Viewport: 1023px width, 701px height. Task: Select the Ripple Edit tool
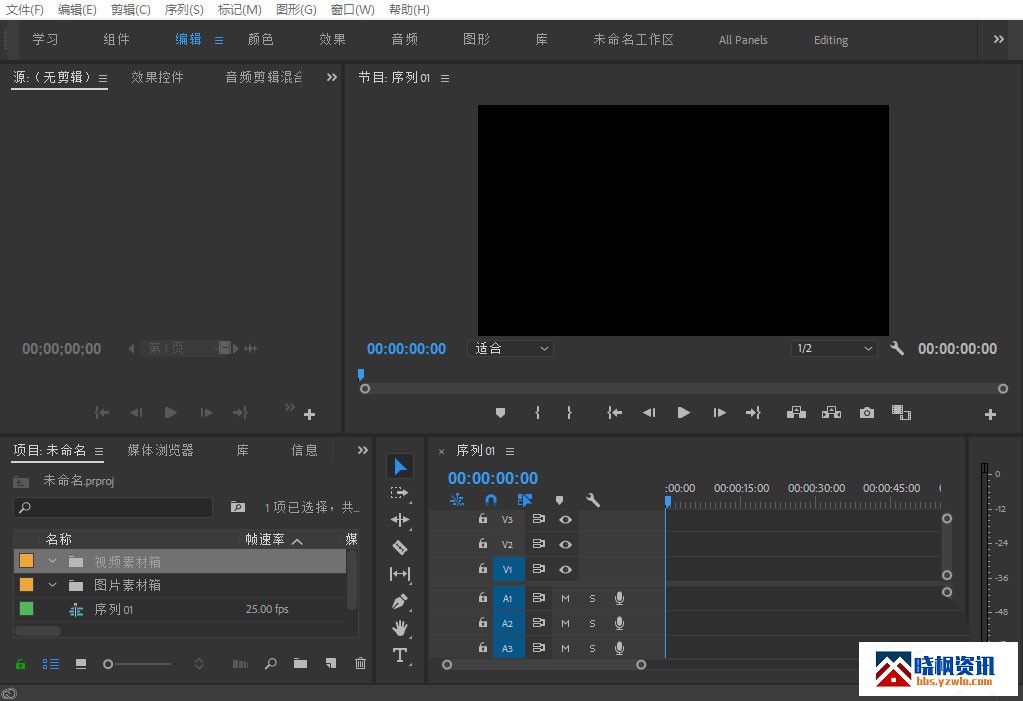[400, 520]
